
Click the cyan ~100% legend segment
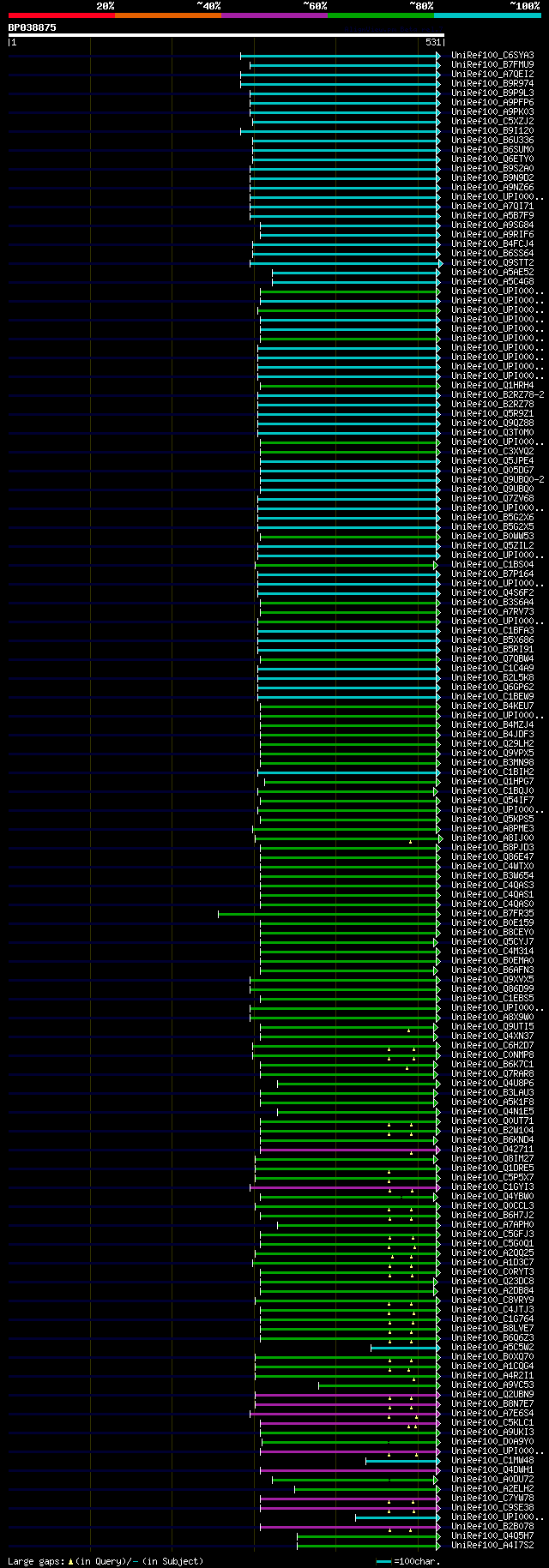coord(486,15)
